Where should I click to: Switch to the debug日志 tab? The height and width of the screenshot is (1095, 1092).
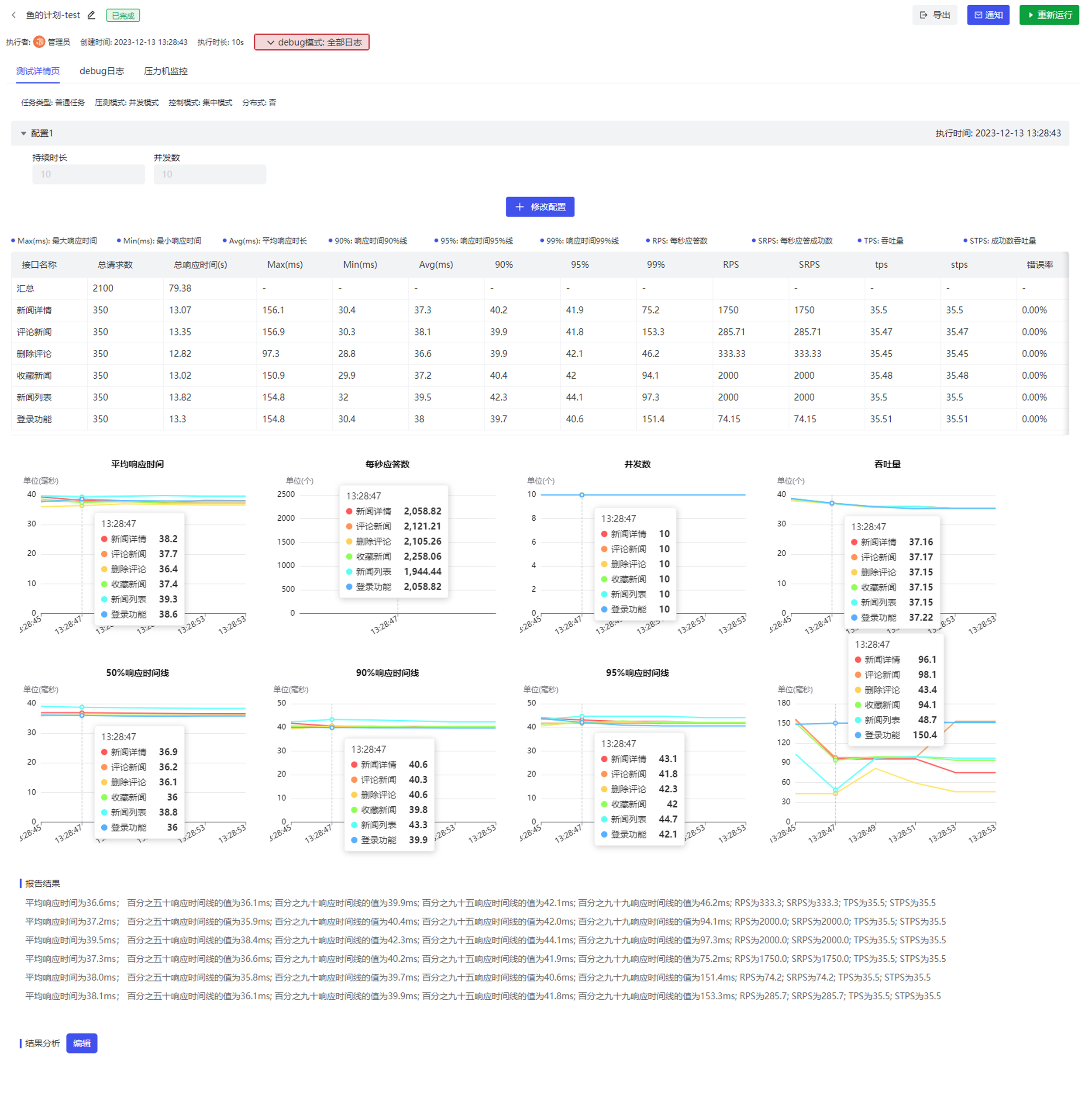pos(101,72)
